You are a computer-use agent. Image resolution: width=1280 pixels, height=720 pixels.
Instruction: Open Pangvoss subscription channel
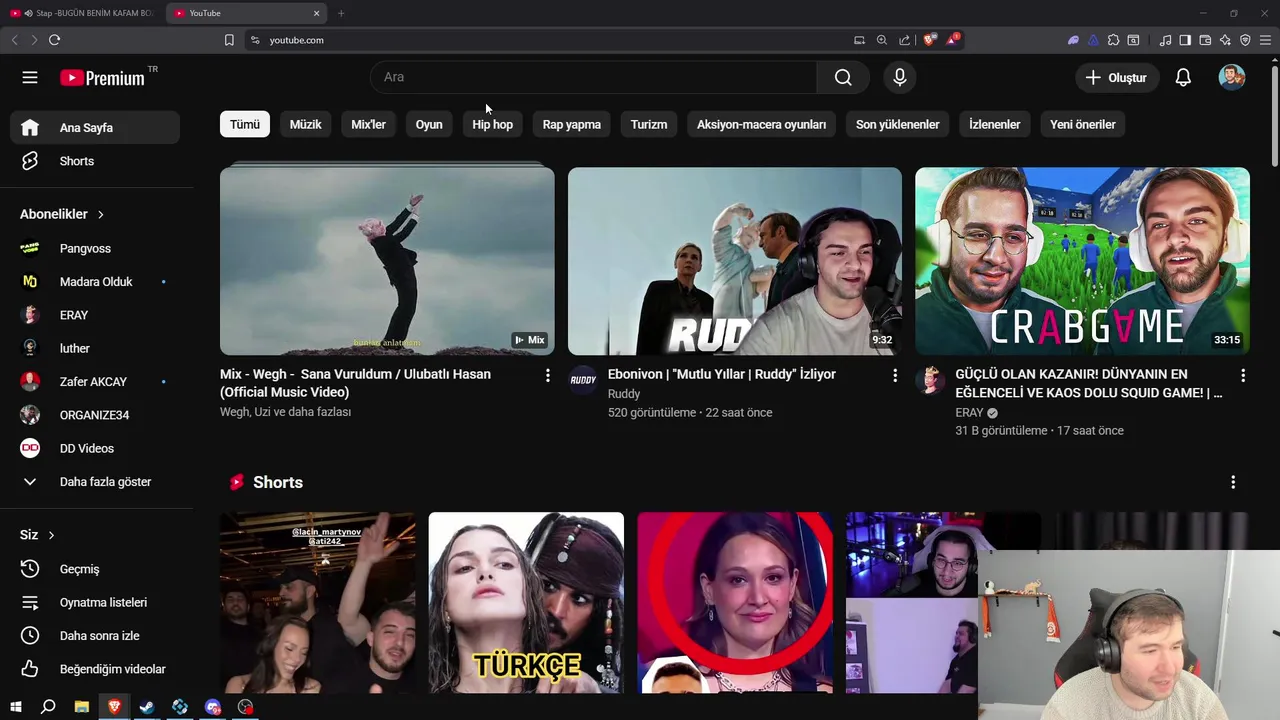[95, 248]
